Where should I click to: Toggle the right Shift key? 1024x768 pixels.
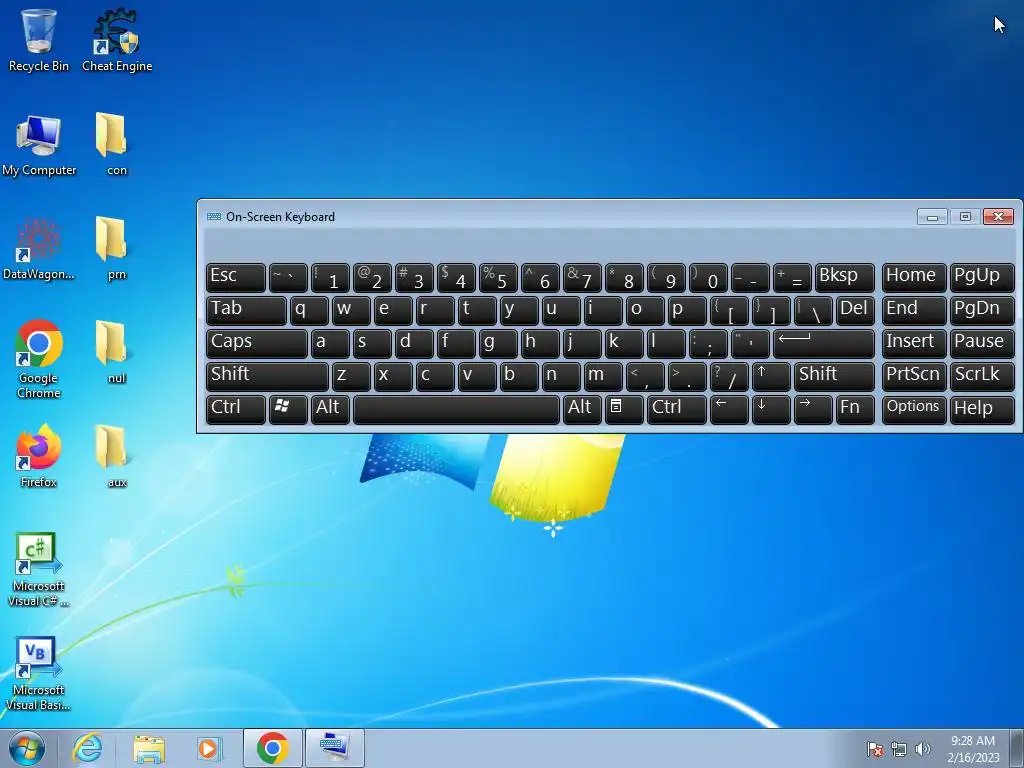point(834,376)
